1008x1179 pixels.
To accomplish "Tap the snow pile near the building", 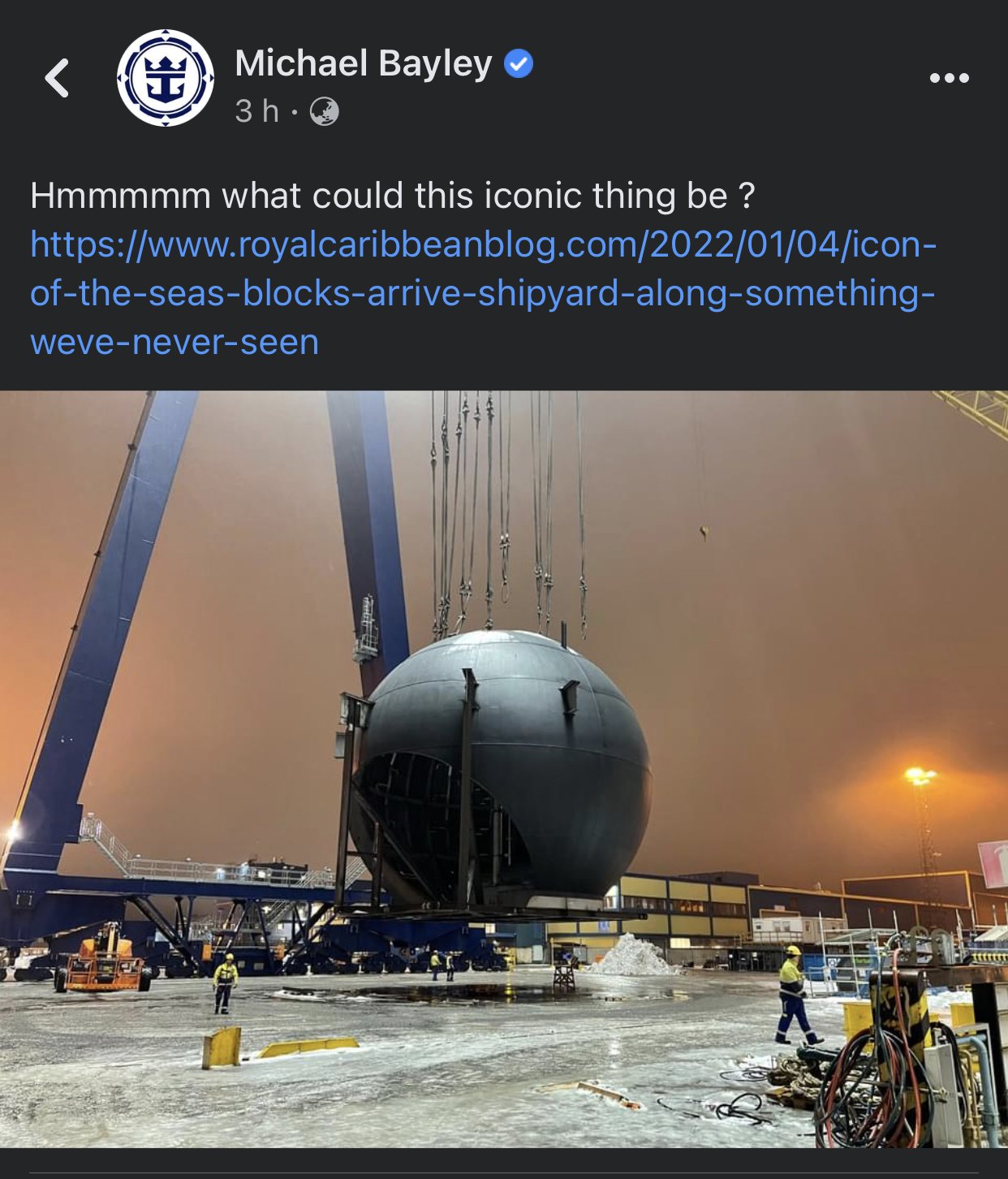I will click(x=634, y=955).
